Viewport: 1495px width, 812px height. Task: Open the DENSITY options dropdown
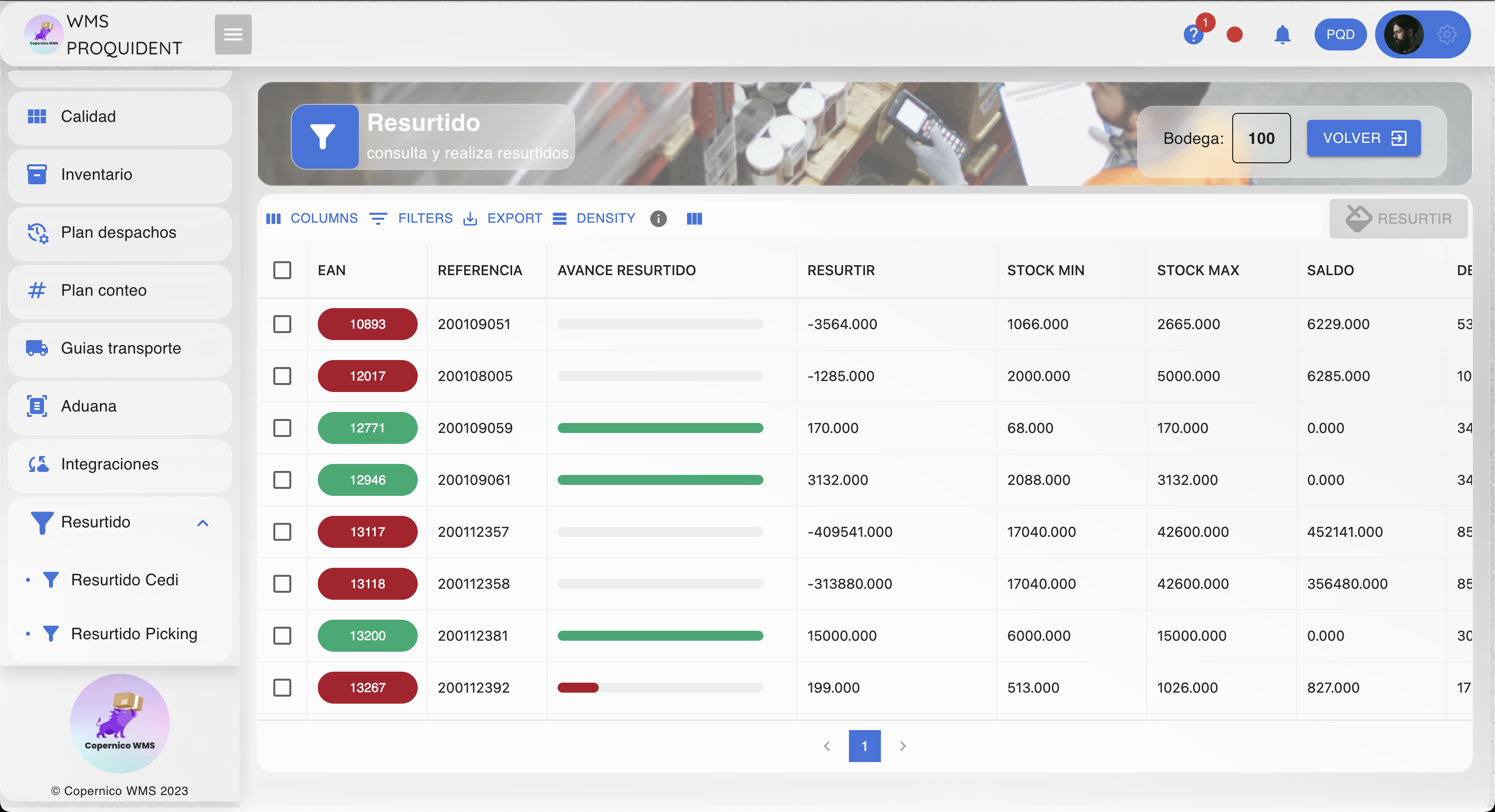594,219
